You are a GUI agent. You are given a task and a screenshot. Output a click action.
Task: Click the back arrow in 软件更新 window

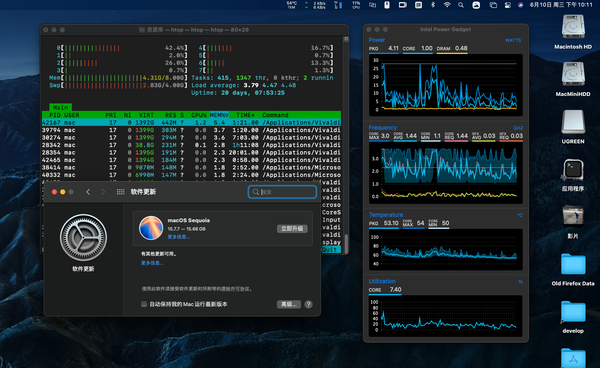point(88,192)
